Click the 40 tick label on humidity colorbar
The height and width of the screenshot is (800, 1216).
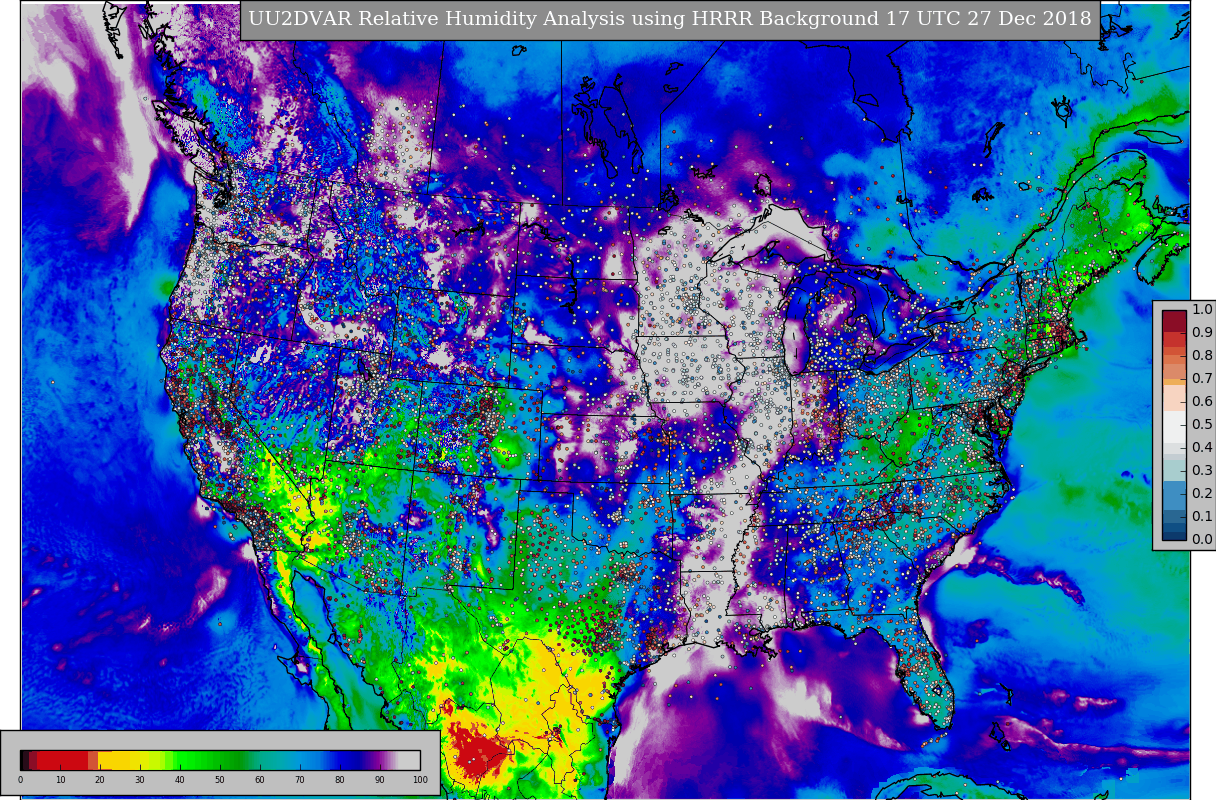180,780
